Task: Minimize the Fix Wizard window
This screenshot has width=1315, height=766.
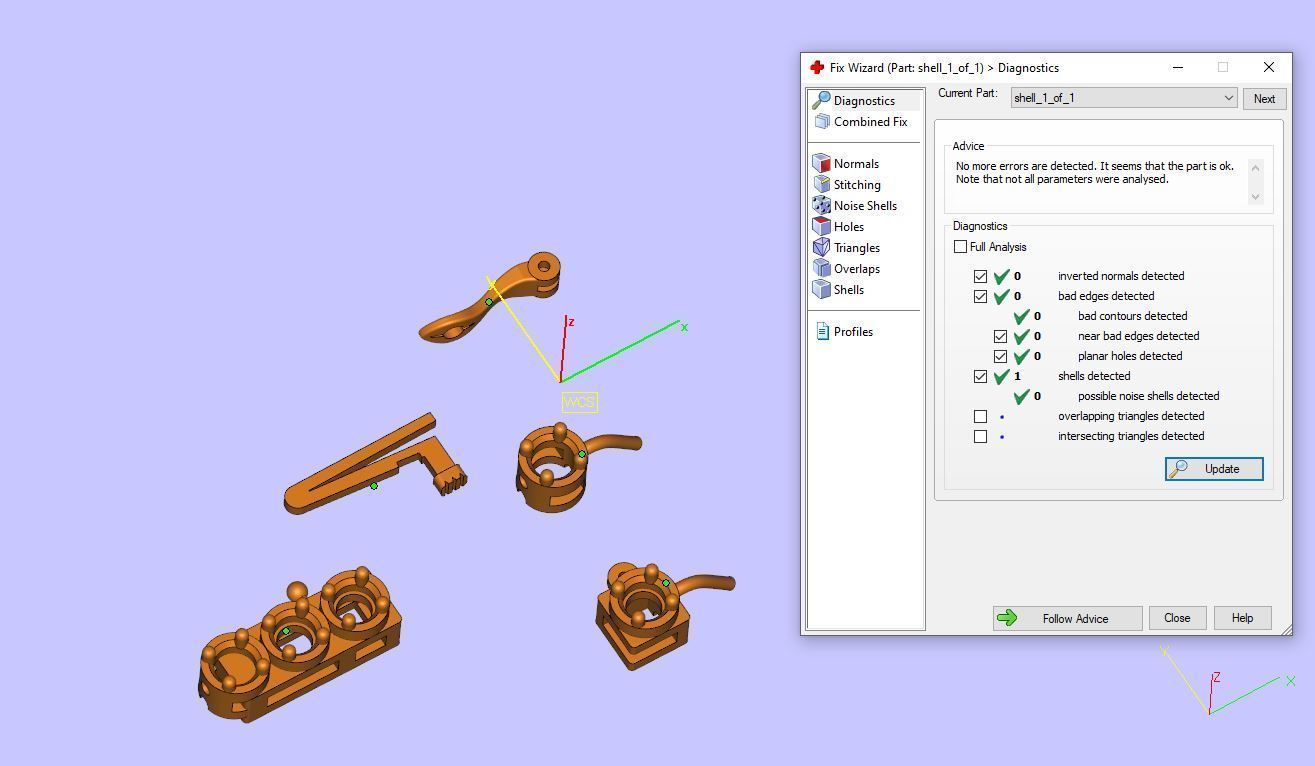Action: pyautogui.click(x=1178, y=67)
